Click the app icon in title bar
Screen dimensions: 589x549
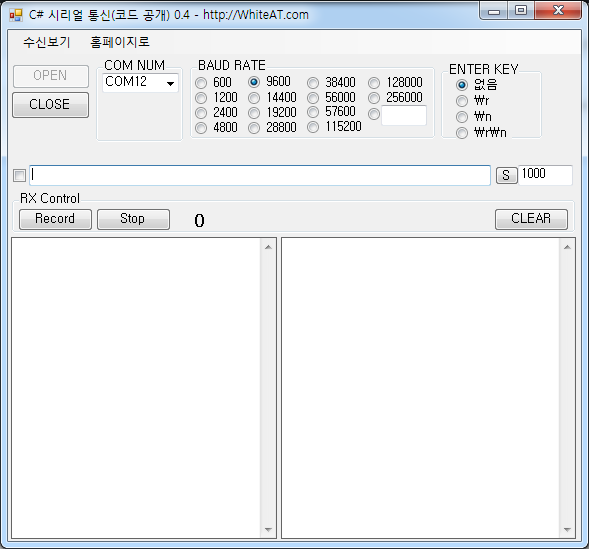pos(16,15)
